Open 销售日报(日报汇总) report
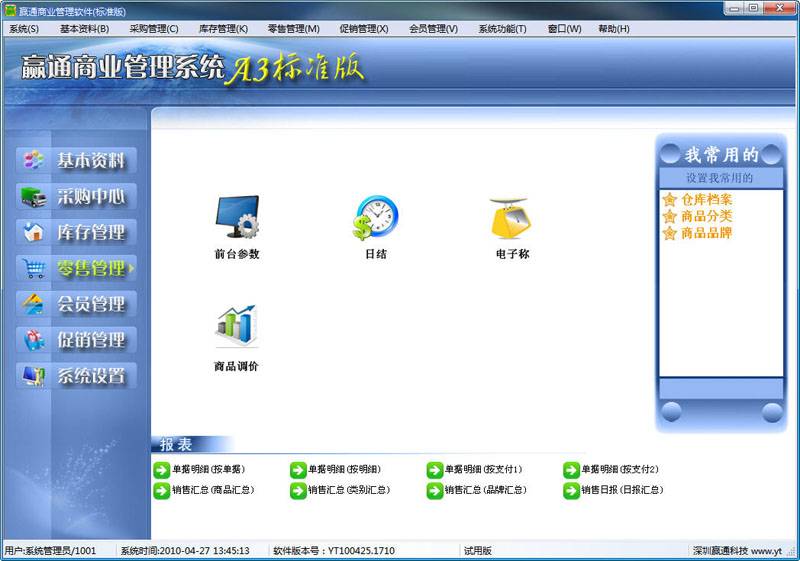Viewport: 800px width, 561px height. click(621, 490)
